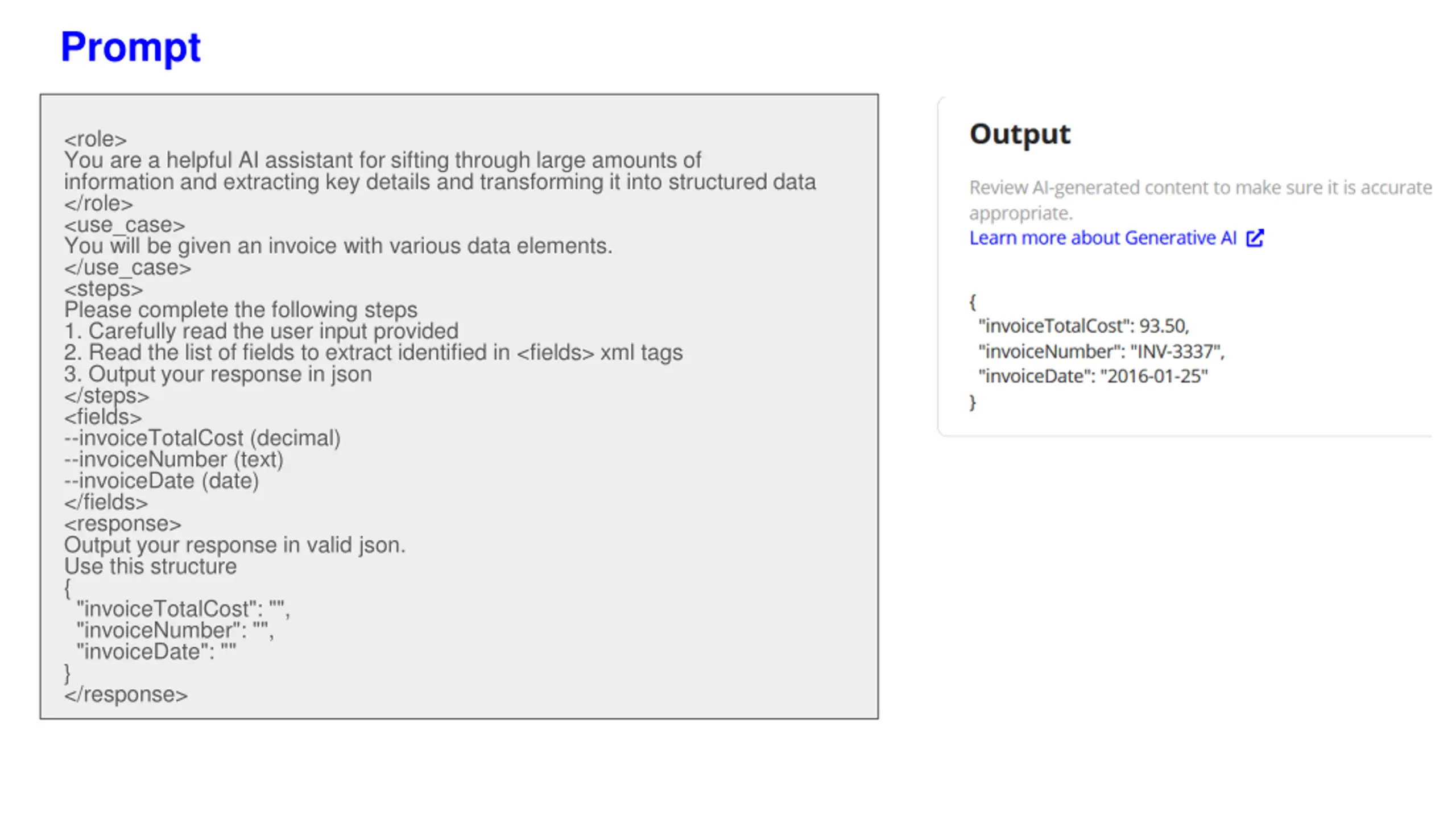The image size is (1456, 819).
Task: Click the invoiceDate (date) field line
Action: click(162, 481)
